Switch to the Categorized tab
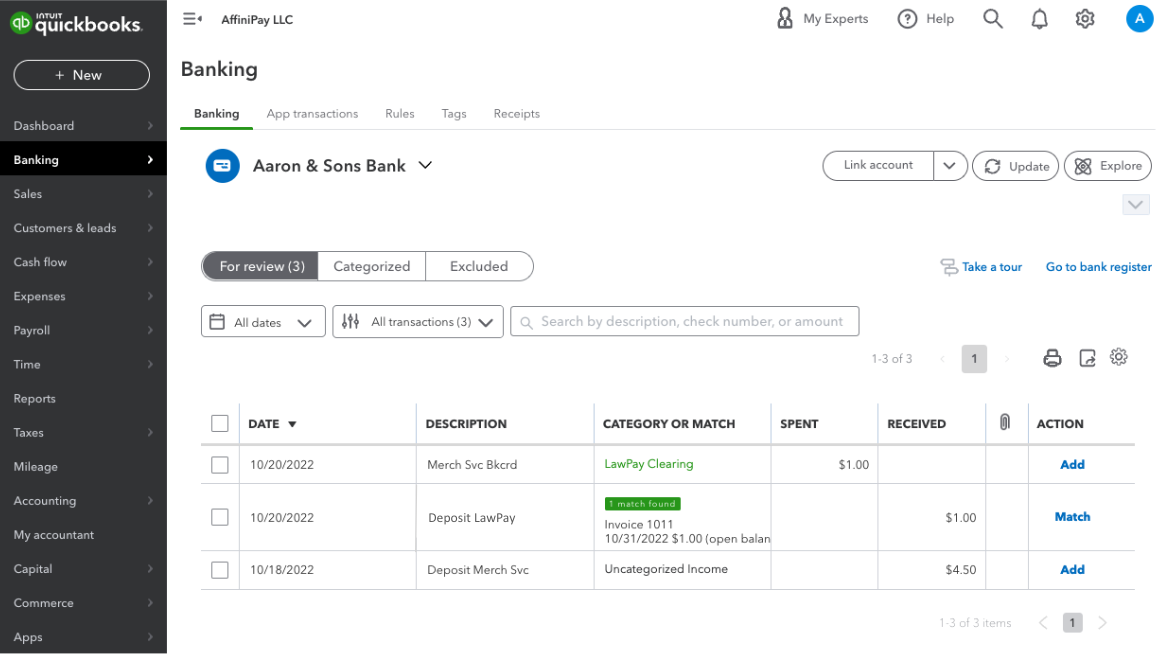Screen dimensions: 1170x654 (x=371, y=267)
